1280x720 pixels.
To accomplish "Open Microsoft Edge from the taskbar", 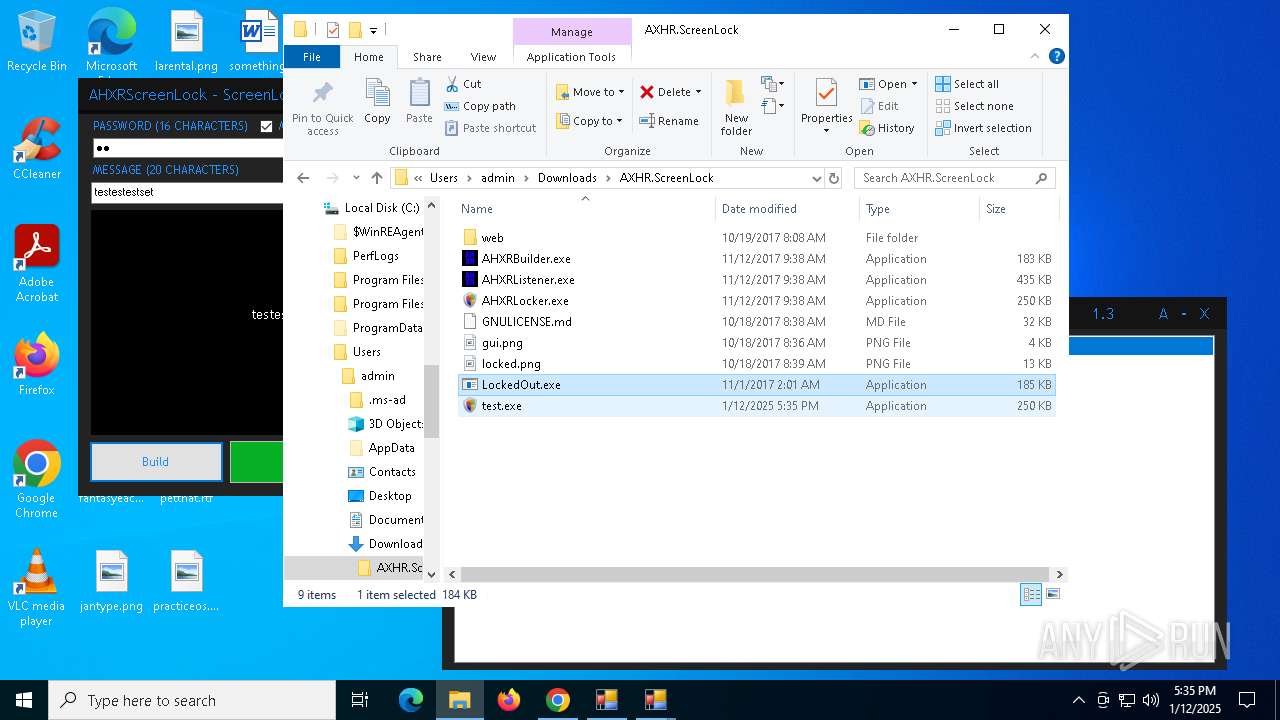I will coord(411,700).
